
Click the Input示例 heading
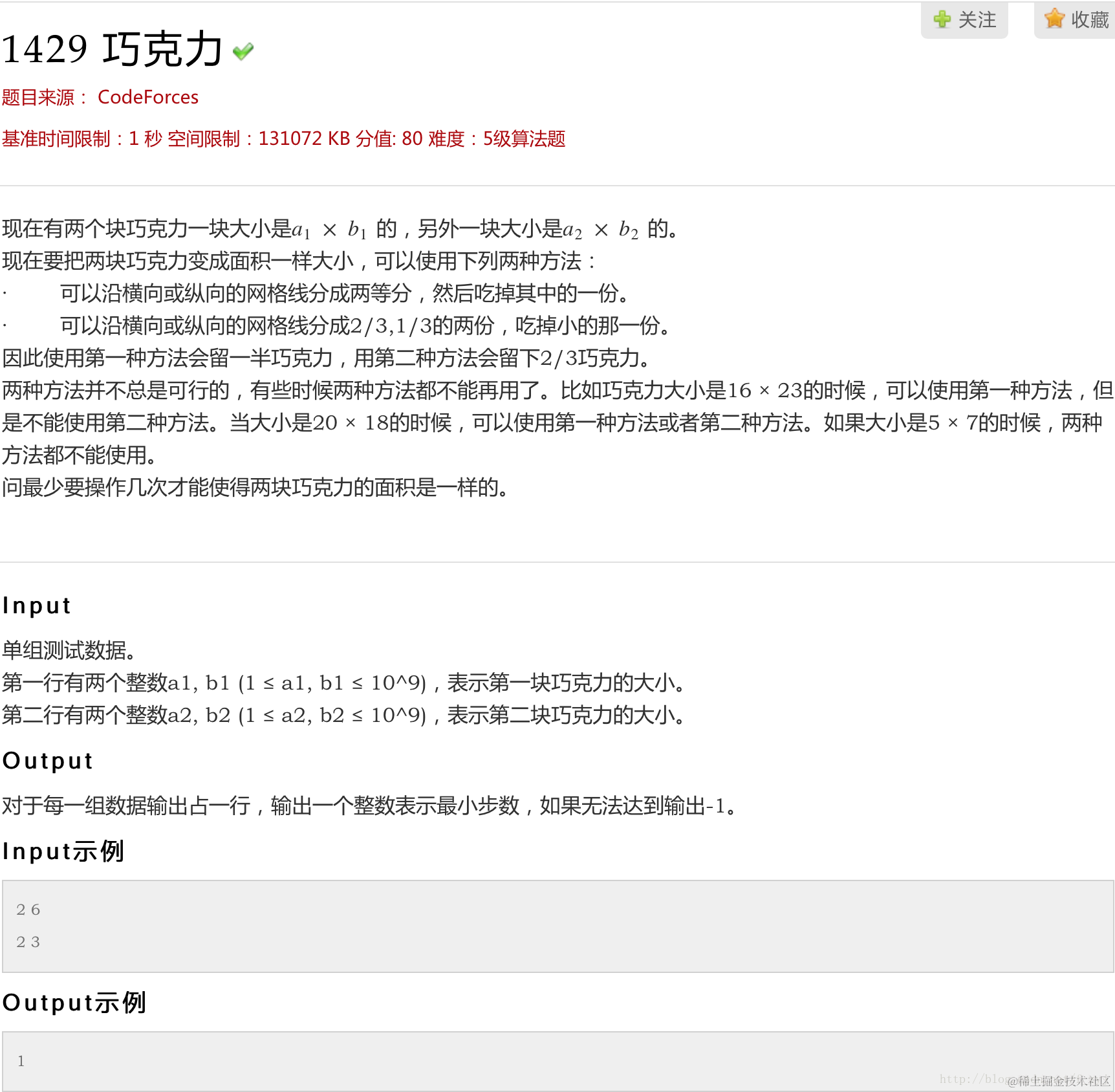tap(63, 851)
